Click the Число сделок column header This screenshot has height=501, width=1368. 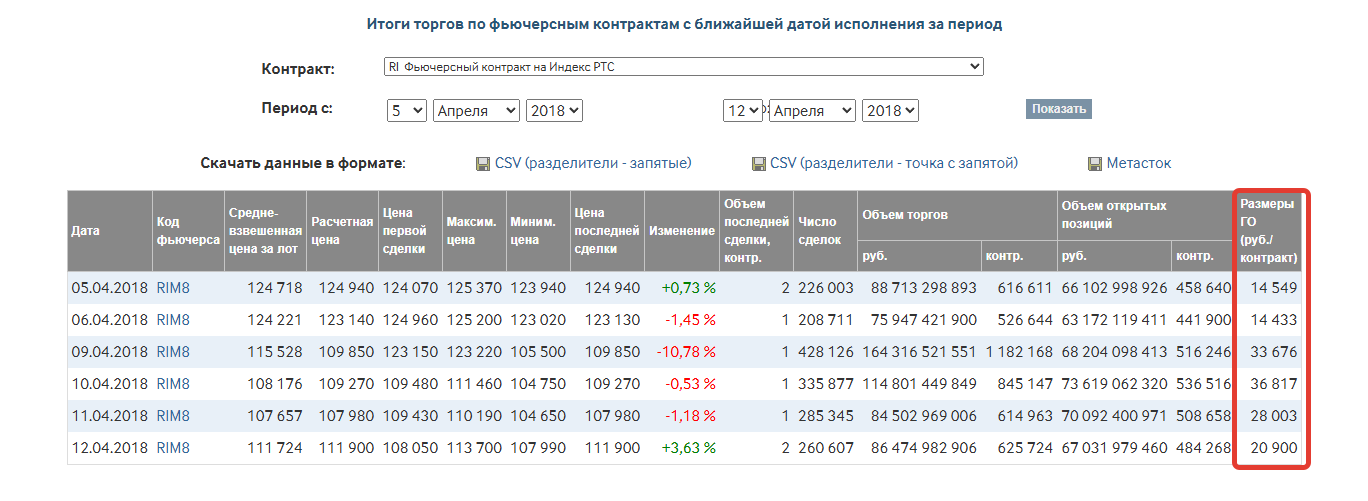click(x=826, y=231)
